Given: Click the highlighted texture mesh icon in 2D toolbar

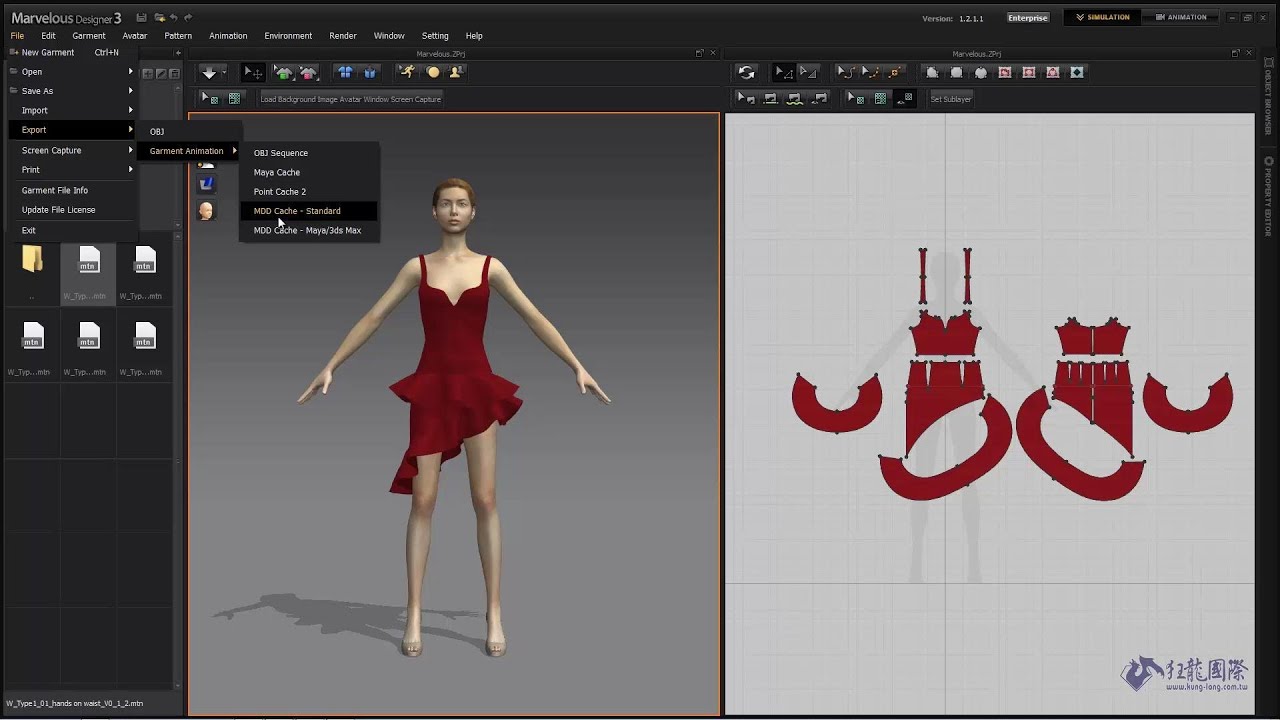Looking at the screenshot, I should coord(904,98).
